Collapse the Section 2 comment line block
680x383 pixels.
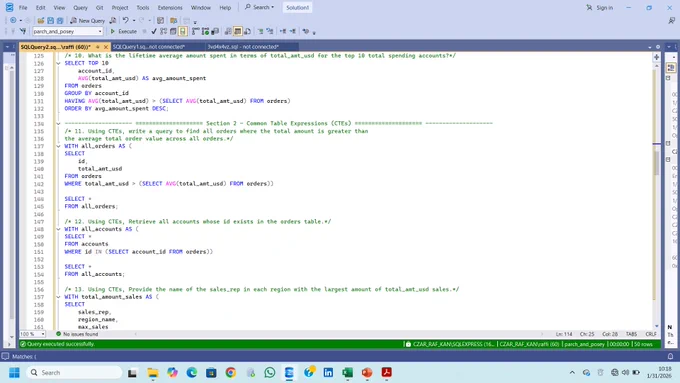click(58, 124)
